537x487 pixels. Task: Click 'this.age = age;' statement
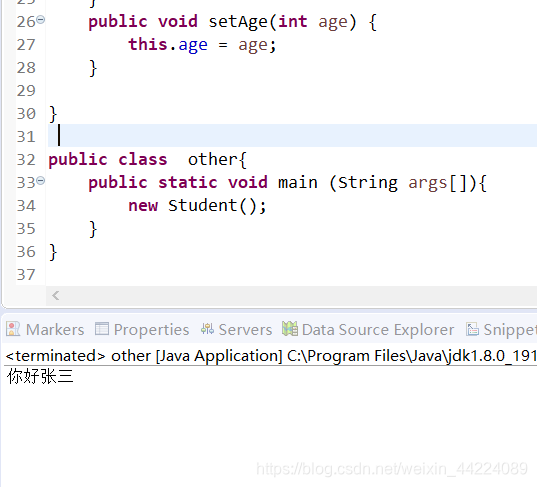202,45
